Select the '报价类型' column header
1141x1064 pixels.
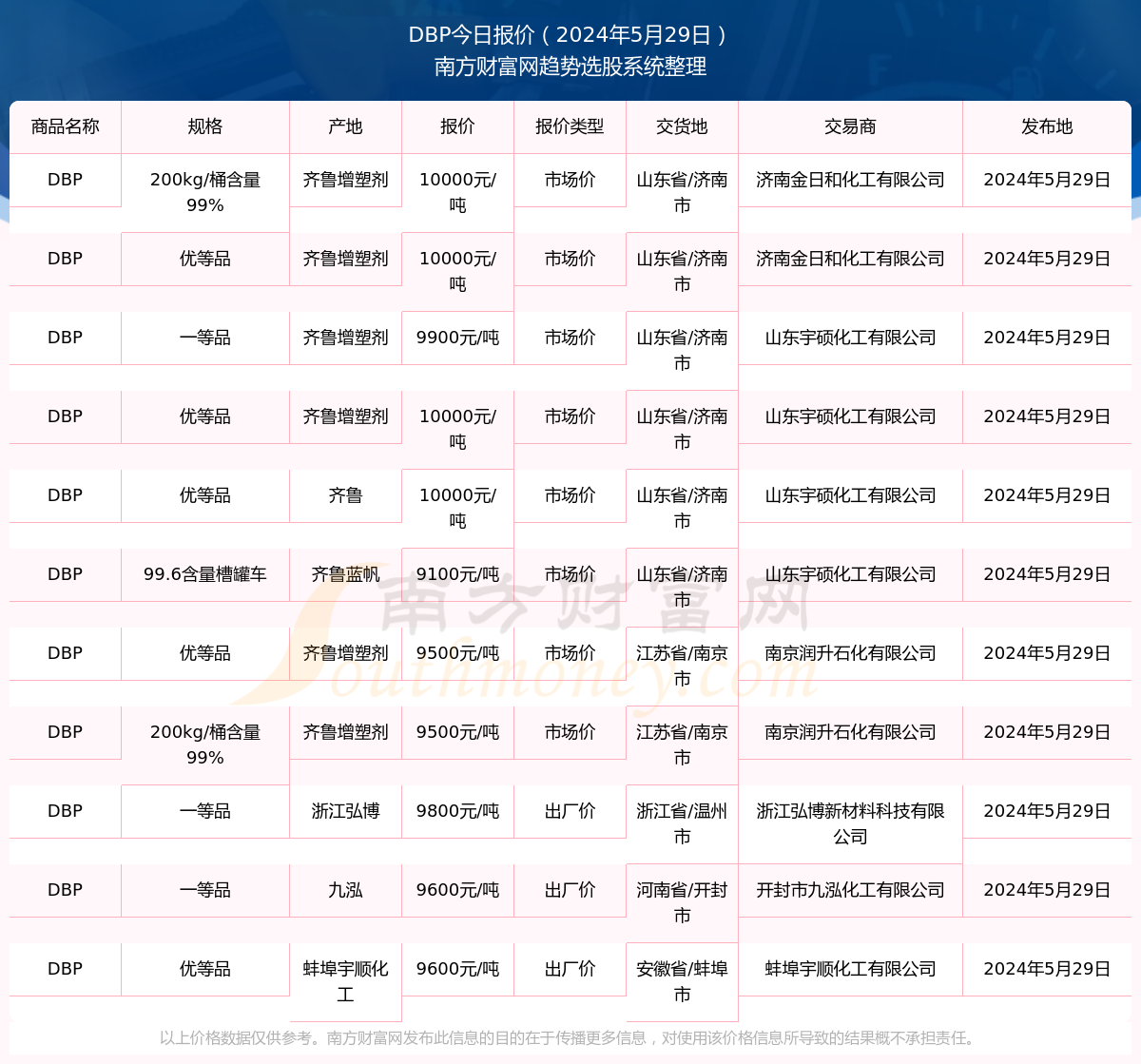point(570,126)
